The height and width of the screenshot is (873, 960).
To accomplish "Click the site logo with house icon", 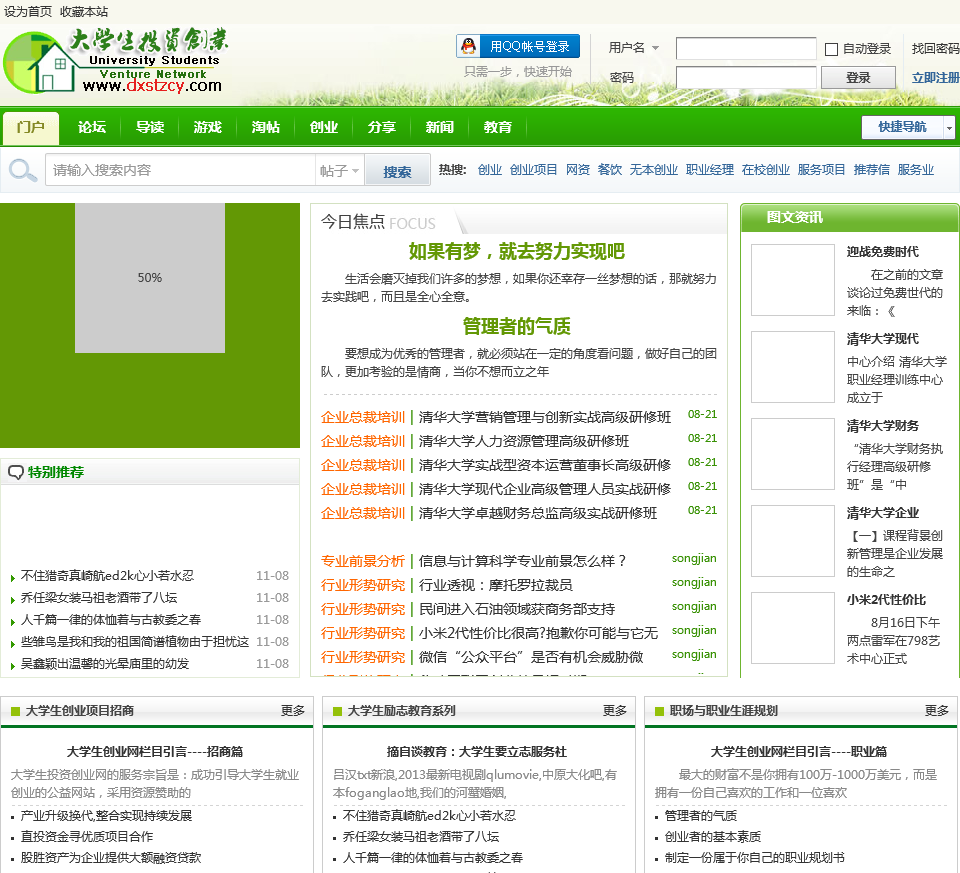I will point(116,61).
